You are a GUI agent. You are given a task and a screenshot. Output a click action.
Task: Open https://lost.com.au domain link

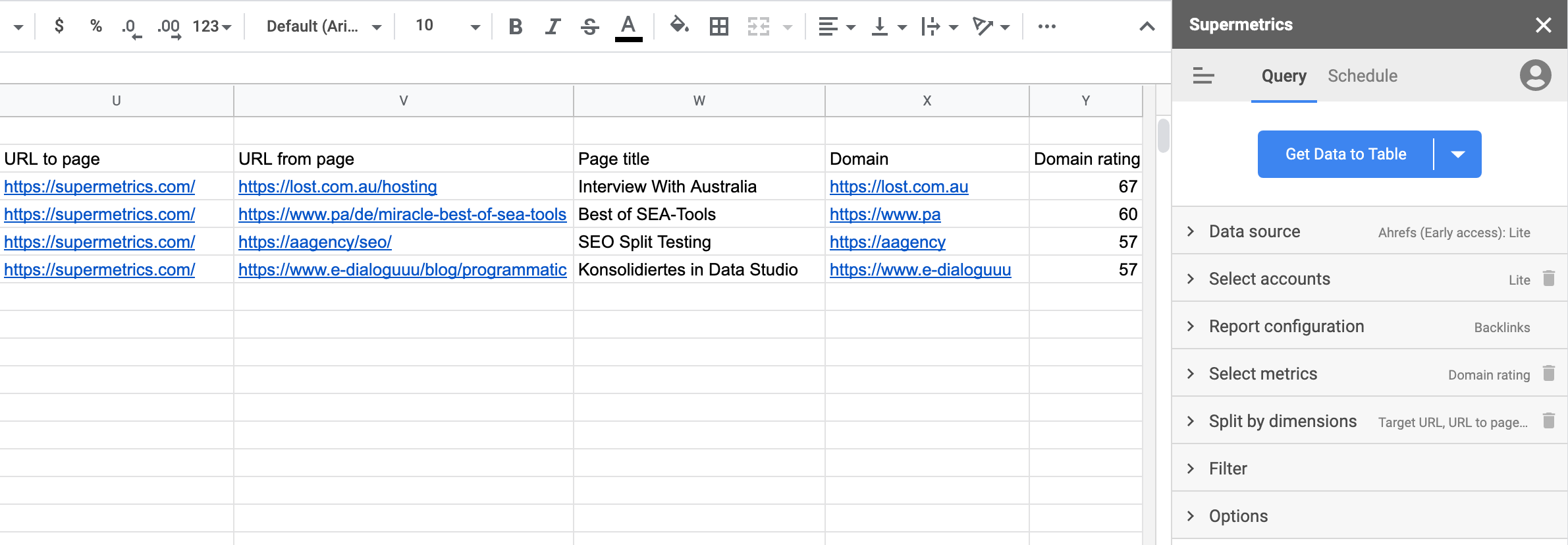coord(899,186)
